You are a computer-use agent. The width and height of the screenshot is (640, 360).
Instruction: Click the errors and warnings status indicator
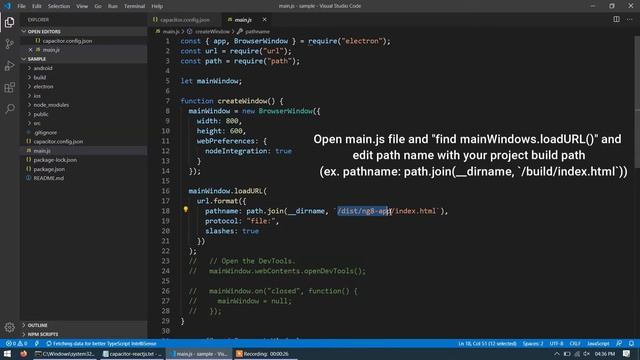[16, 344]
